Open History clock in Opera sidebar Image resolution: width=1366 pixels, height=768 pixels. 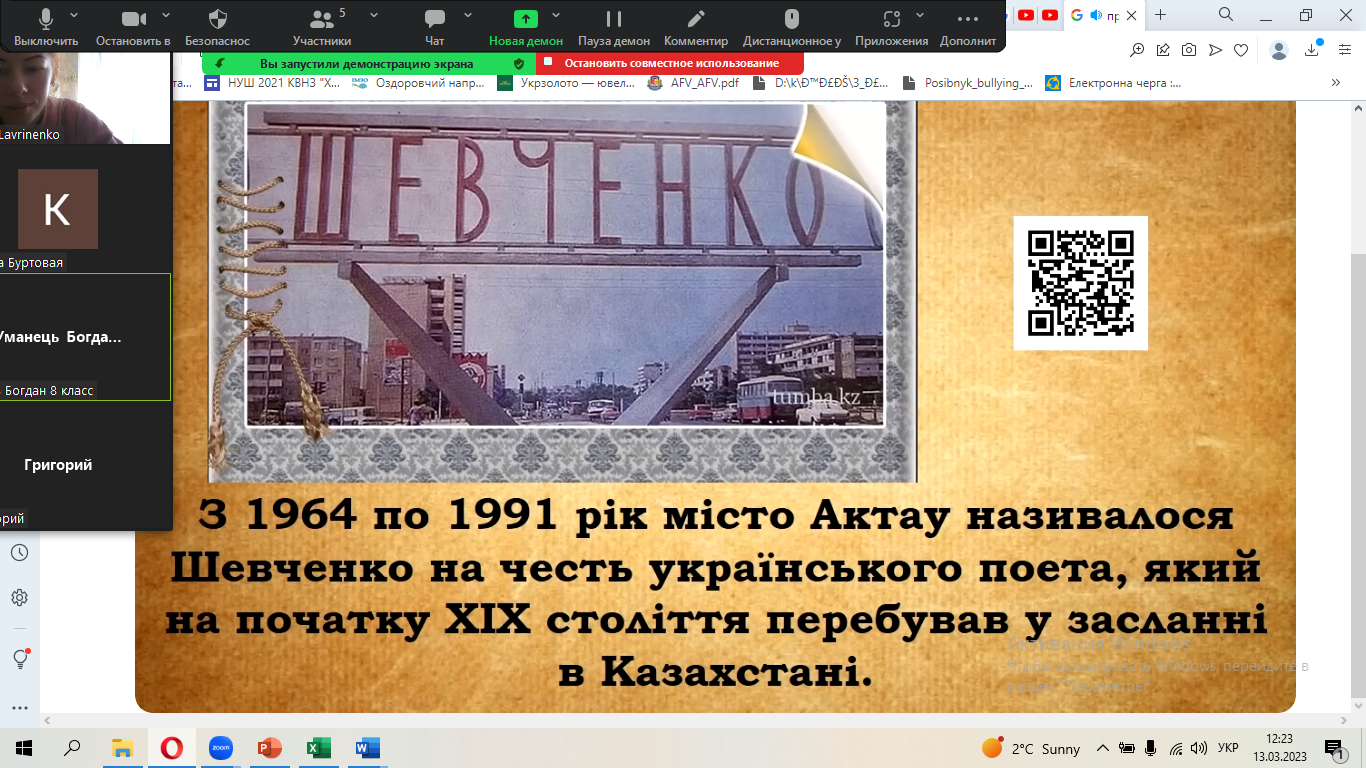point(19,553)
